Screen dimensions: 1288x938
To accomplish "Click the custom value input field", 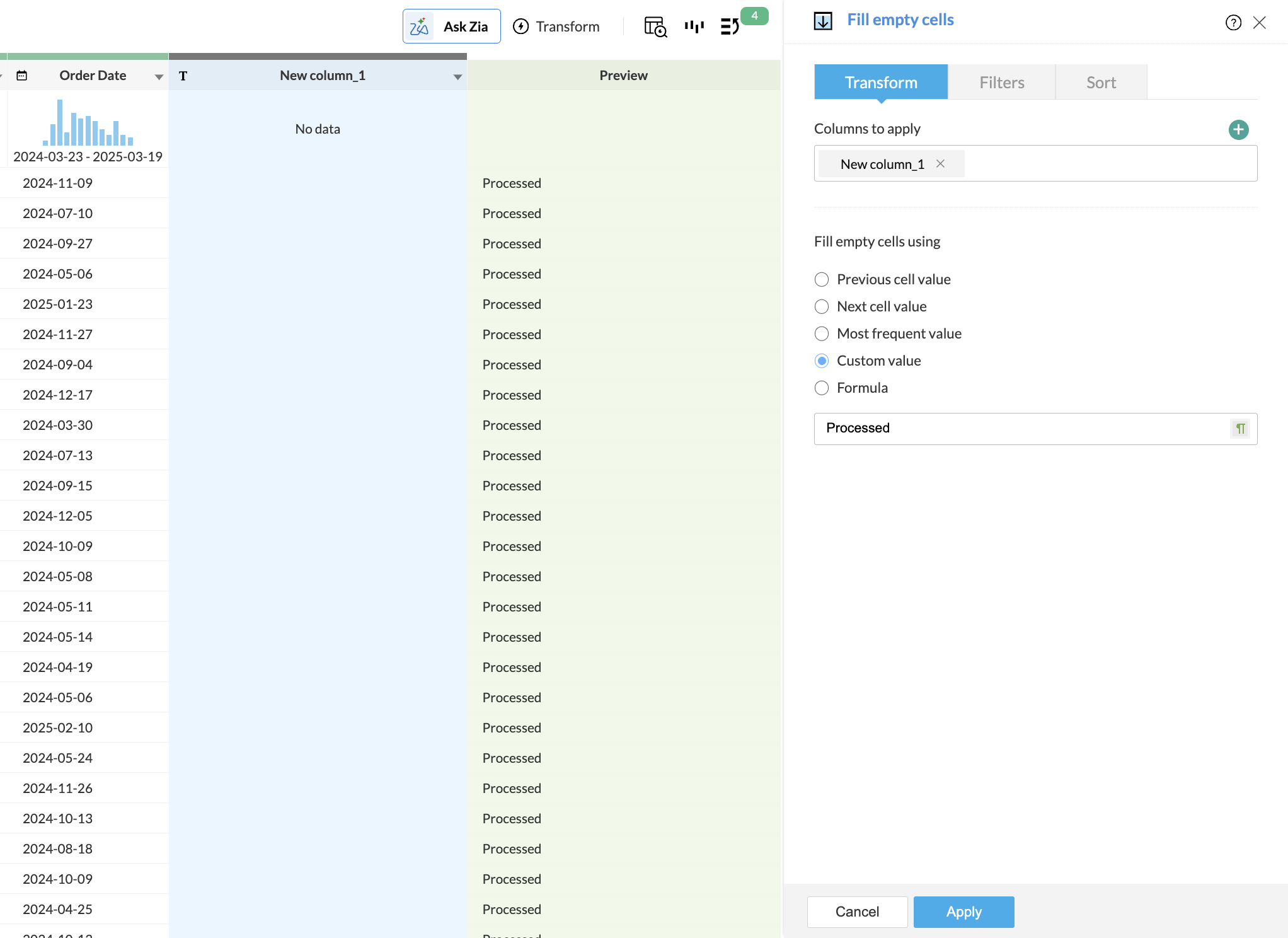I will click(x=1021, y=429).
